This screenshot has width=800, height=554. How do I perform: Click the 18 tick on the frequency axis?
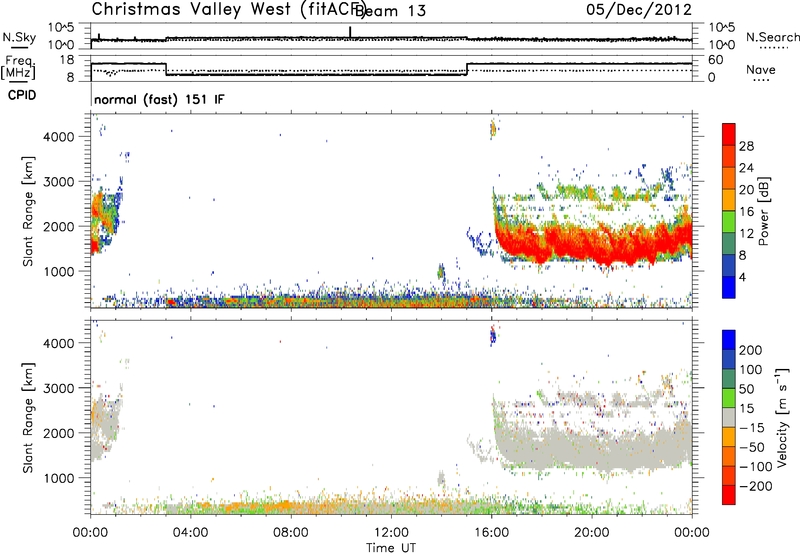click(x=67, y=60)
